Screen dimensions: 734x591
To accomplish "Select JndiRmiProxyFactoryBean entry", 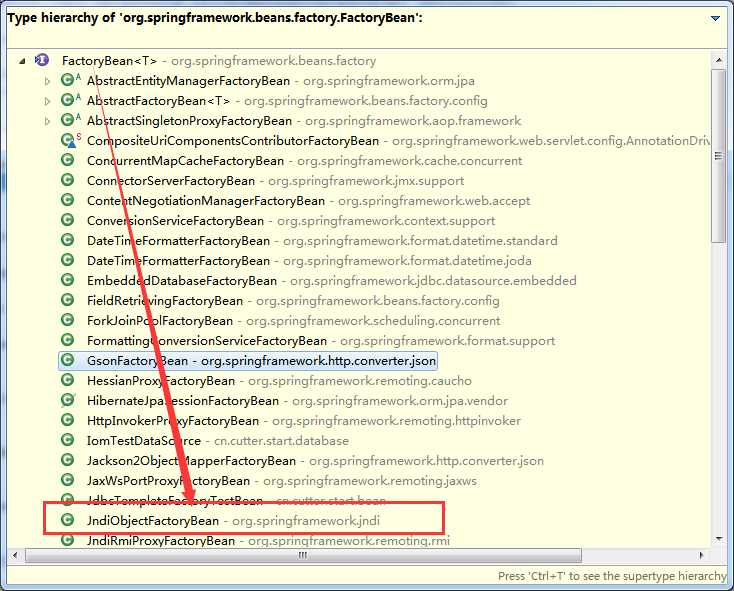I will pyautogui.click(x=268, y=540).
